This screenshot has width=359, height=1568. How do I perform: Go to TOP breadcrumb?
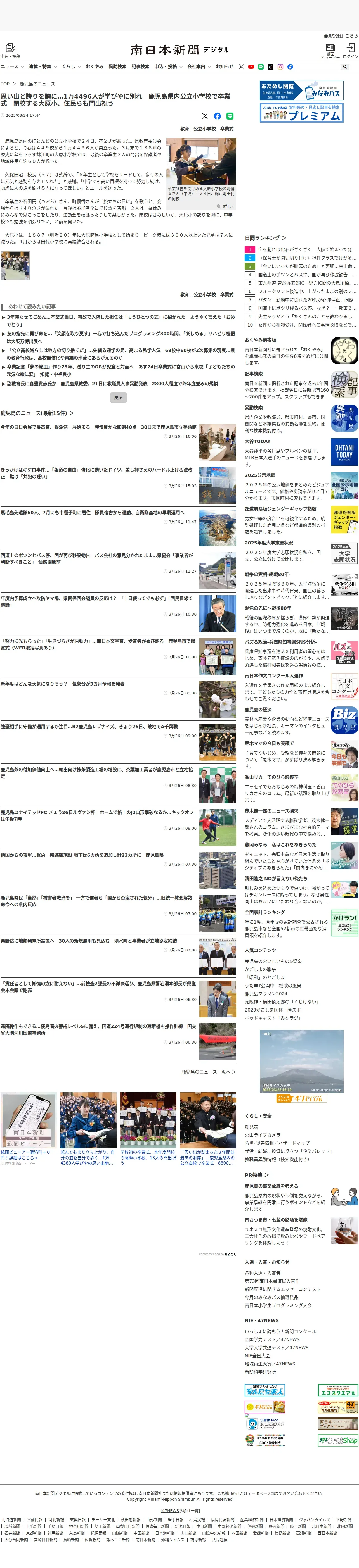click(x=5, y=84)
